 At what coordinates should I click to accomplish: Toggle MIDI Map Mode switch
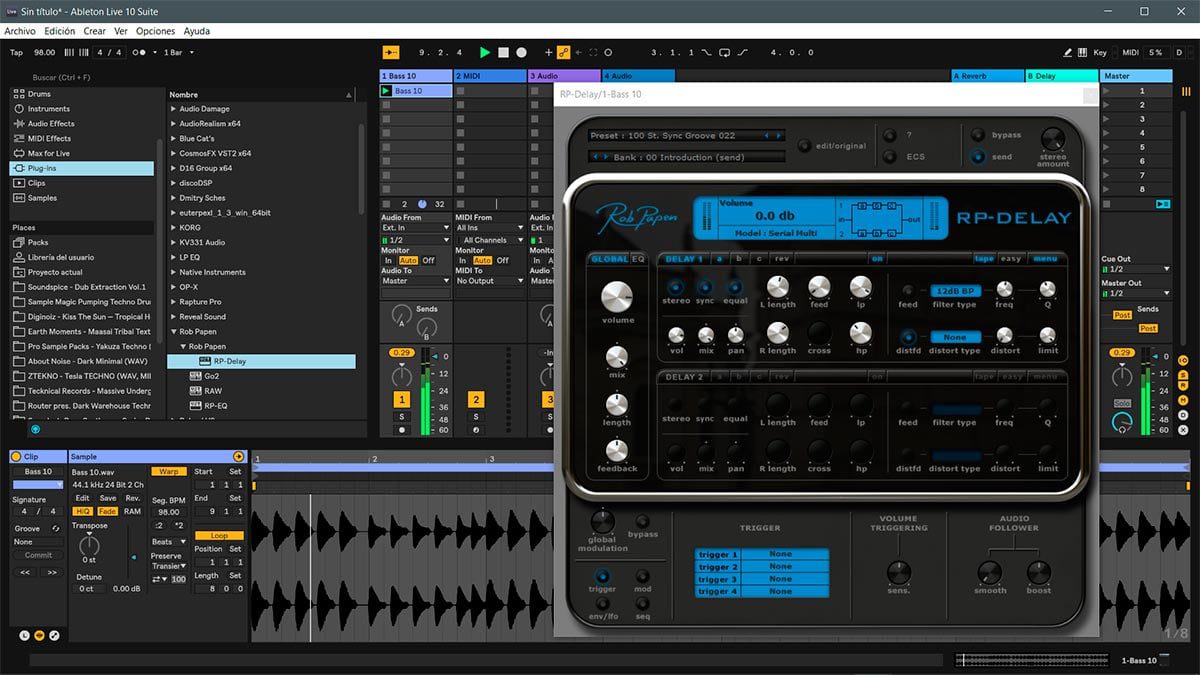(x=1130, y=52)
